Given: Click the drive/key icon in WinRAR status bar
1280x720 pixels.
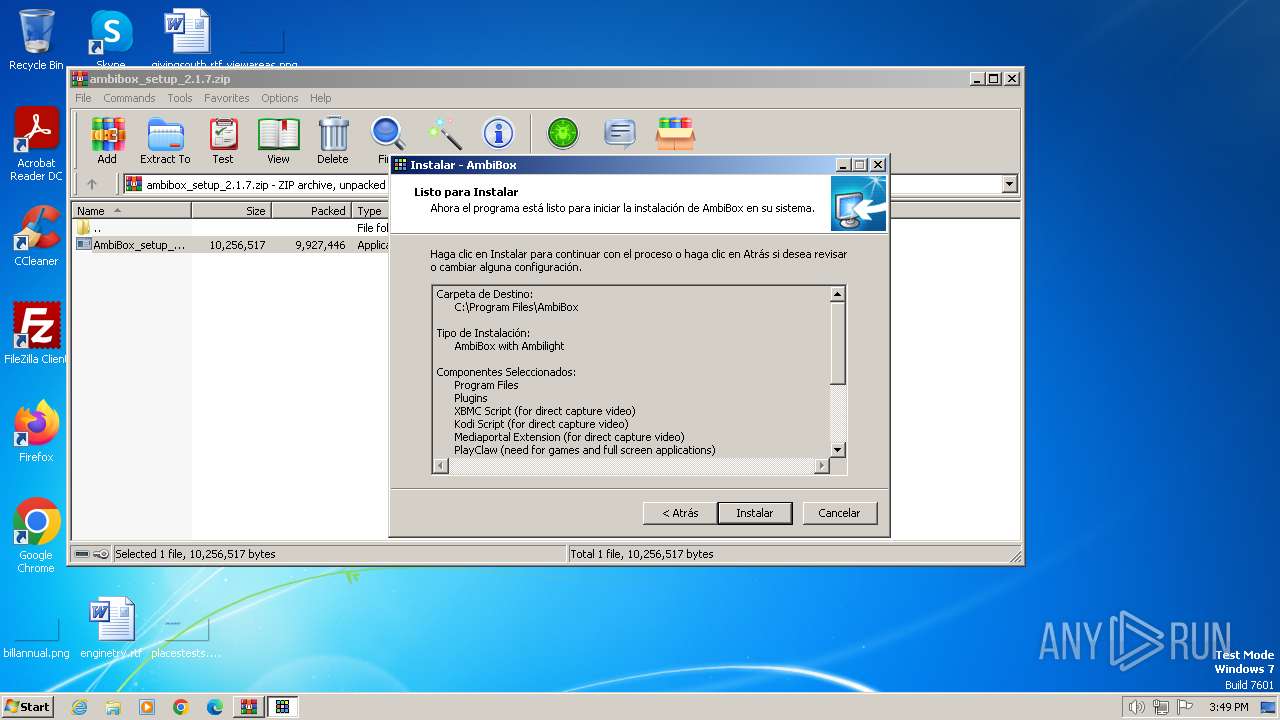Looking at the screenshot, I should click(x=92, y=554).
